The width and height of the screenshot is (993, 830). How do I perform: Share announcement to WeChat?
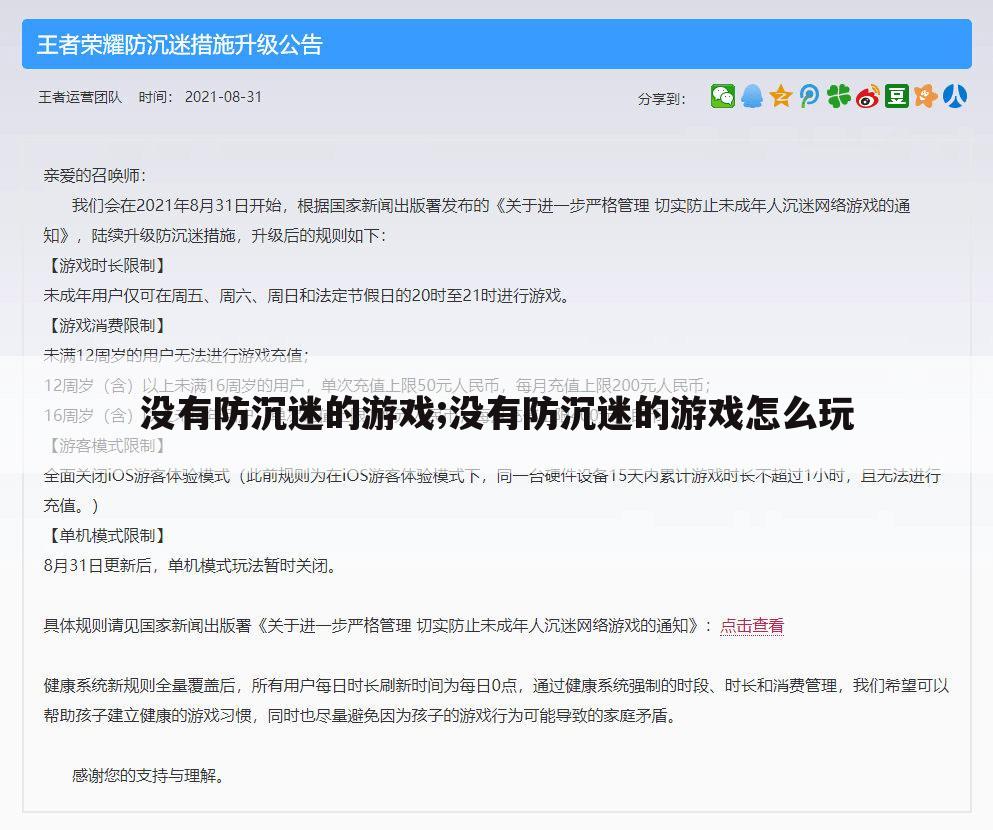click(x=723, y=96)
